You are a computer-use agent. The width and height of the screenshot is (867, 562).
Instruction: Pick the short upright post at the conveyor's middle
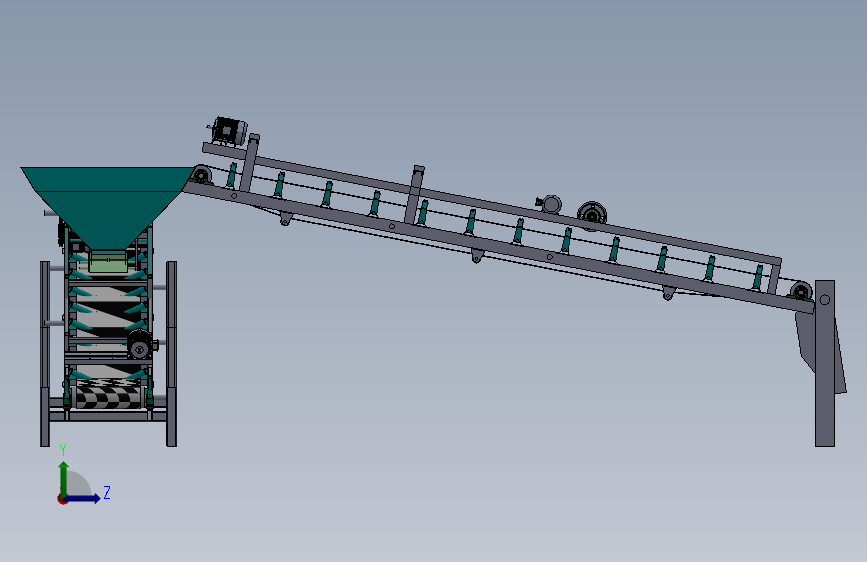(414, 194)
